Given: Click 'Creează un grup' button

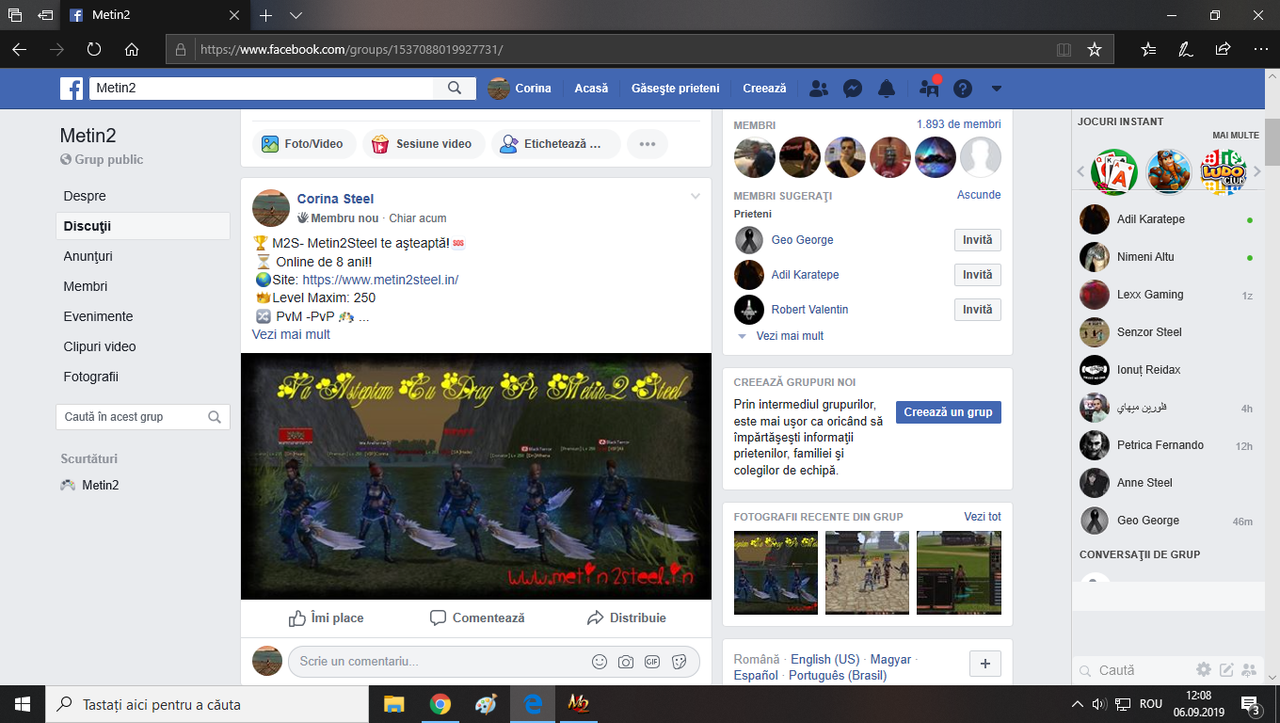Looking at the screenshot, I should coord(948,412).
